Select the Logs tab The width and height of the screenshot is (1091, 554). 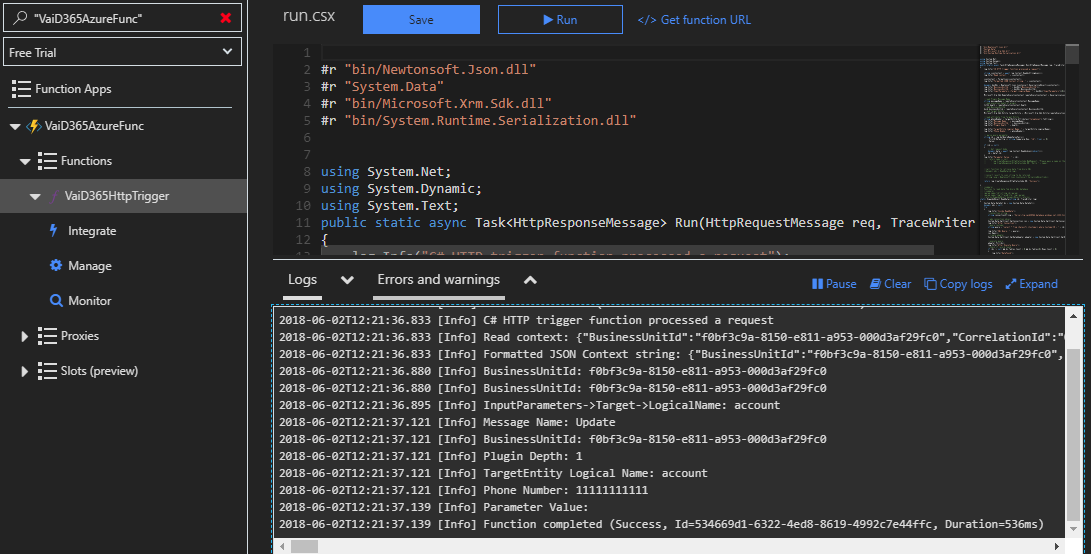pyautogui.click(x=303, y=280)
